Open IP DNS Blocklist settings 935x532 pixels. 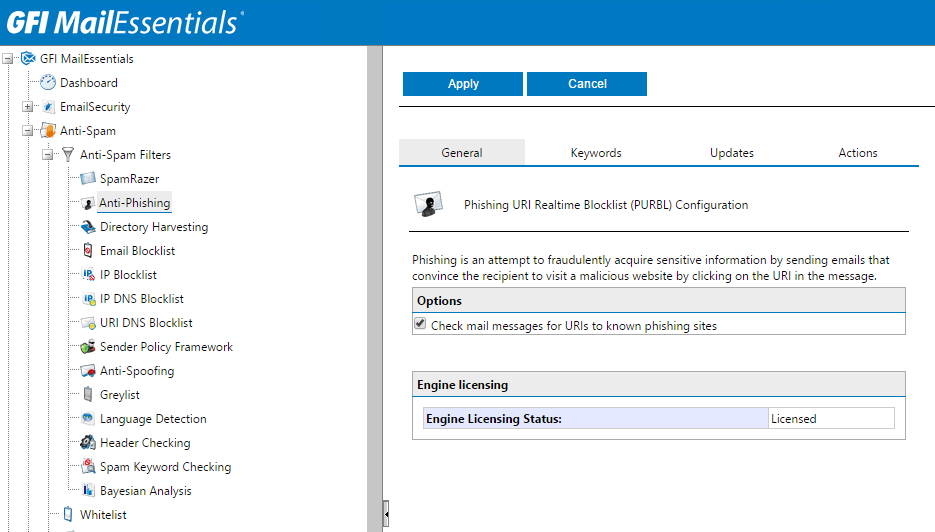141,299
